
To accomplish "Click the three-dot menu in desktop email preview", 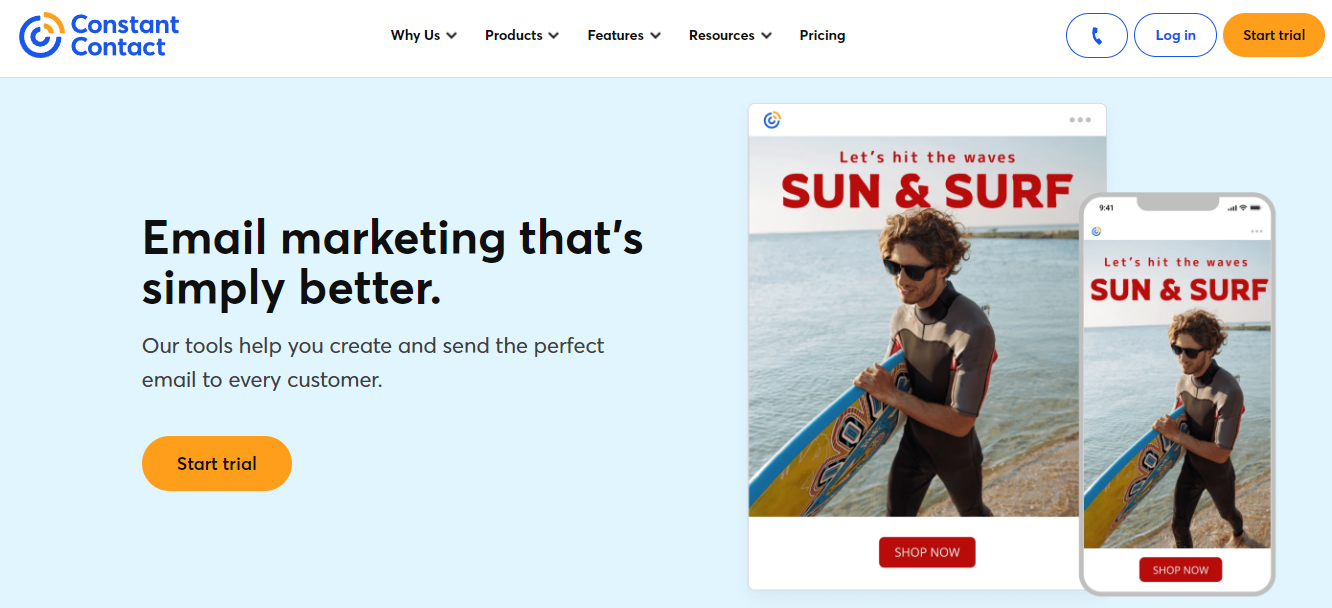I will click(1080, 120).
